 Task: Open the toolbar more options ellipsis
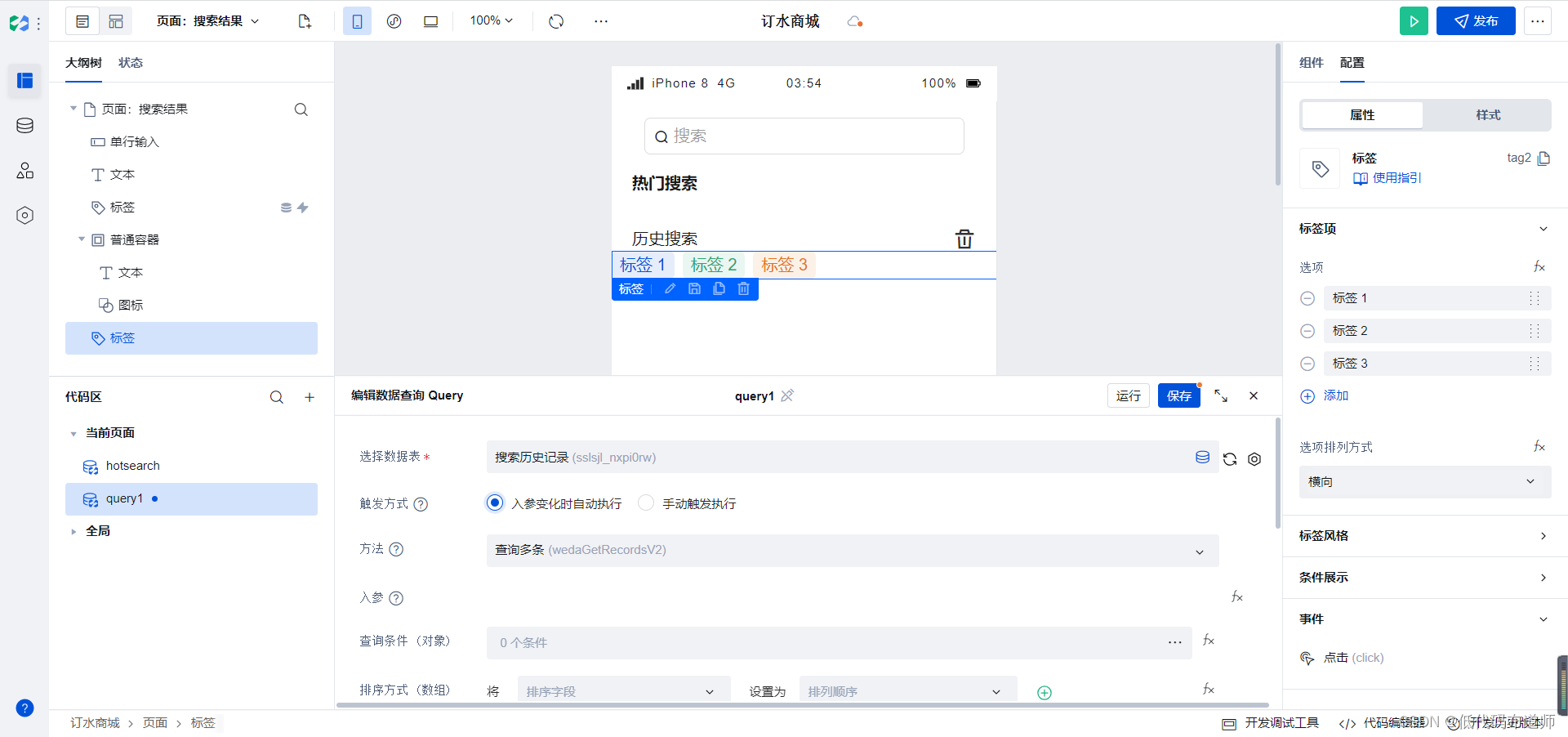click(x=601, y=21)
